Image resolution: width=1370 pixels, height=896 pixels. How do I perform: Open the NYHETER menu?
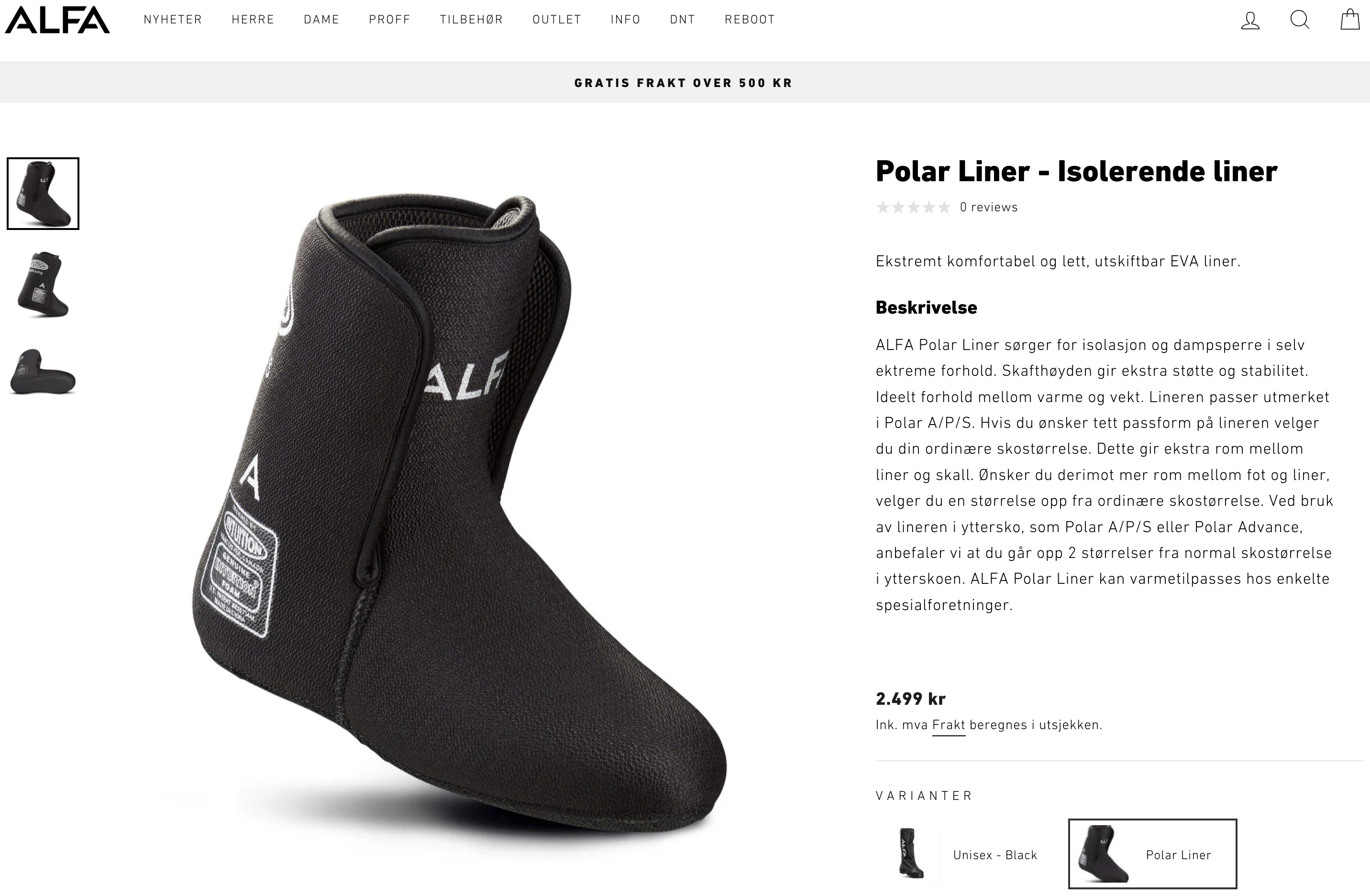click(x=173, y=20)
